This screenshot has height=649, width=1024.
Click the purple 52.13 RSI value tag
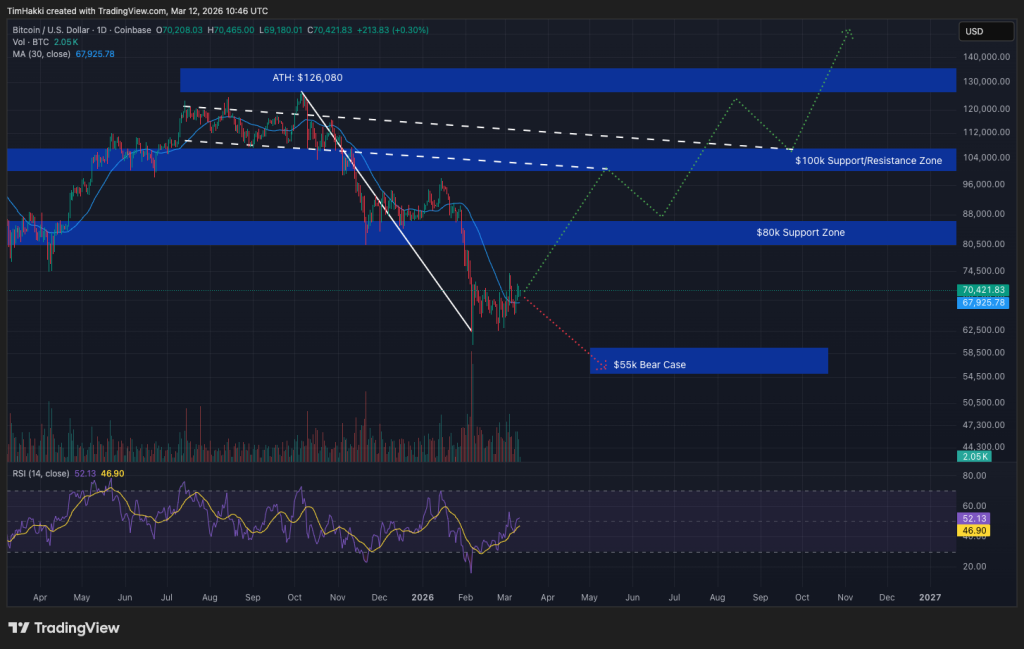point(974,519)
